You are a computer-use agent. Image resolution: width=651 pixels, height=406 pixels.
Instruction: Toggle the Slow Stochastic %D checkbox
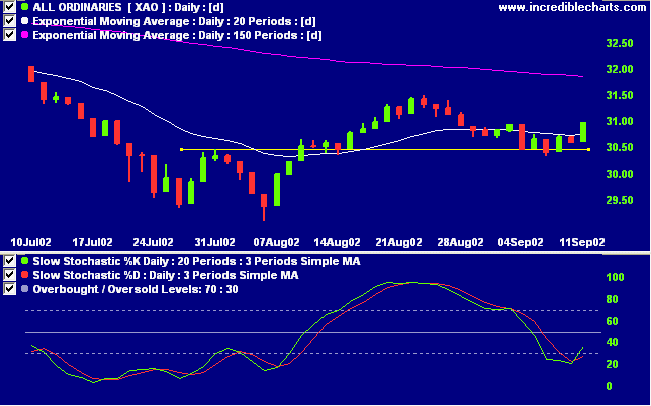point(10,274)
